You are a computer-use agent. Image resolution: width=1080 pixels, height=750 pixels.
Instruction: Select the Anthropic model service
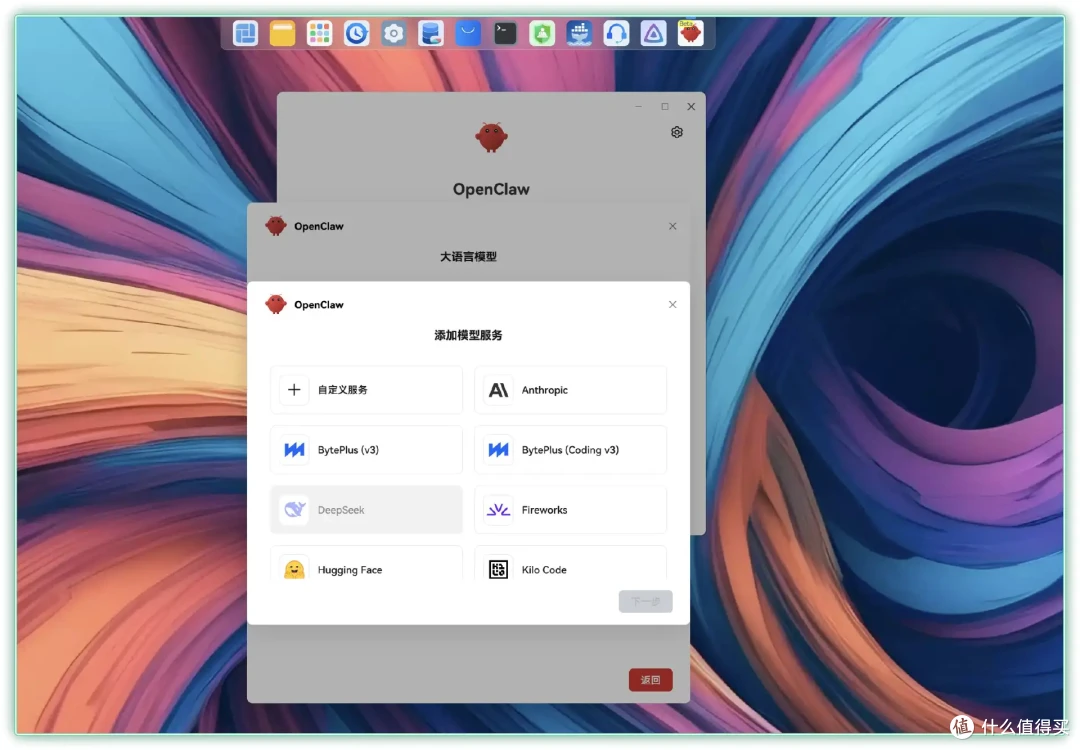(x=570, y=390)
